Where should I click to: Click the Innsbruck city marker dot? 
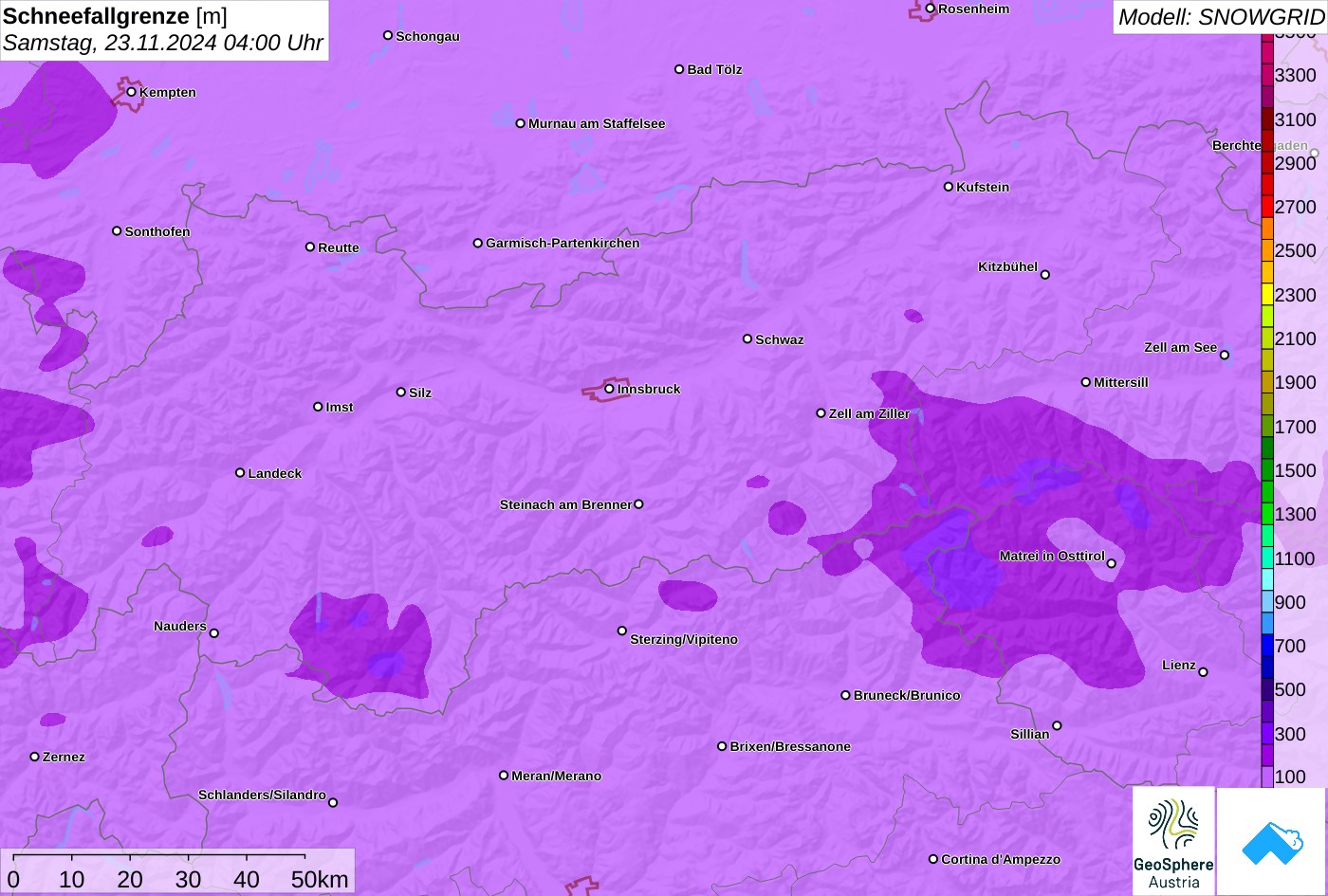point(609,389)
